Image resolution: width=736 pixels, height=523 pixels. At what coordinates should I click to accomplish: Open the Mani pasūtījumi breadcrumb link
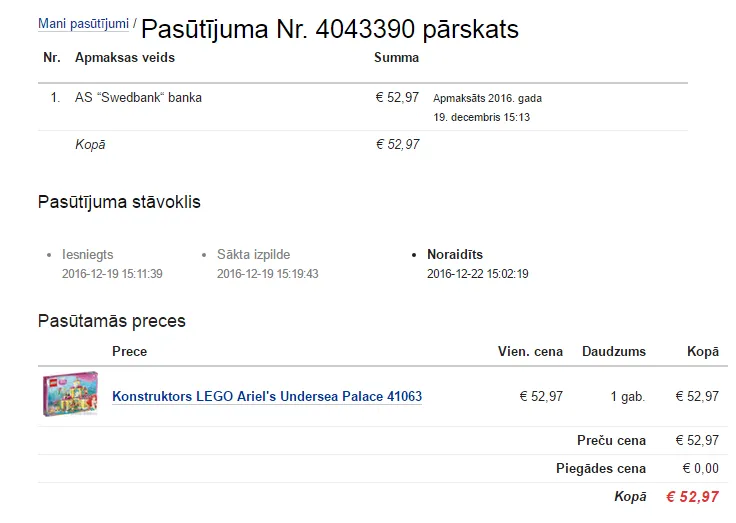click(83, 23)
